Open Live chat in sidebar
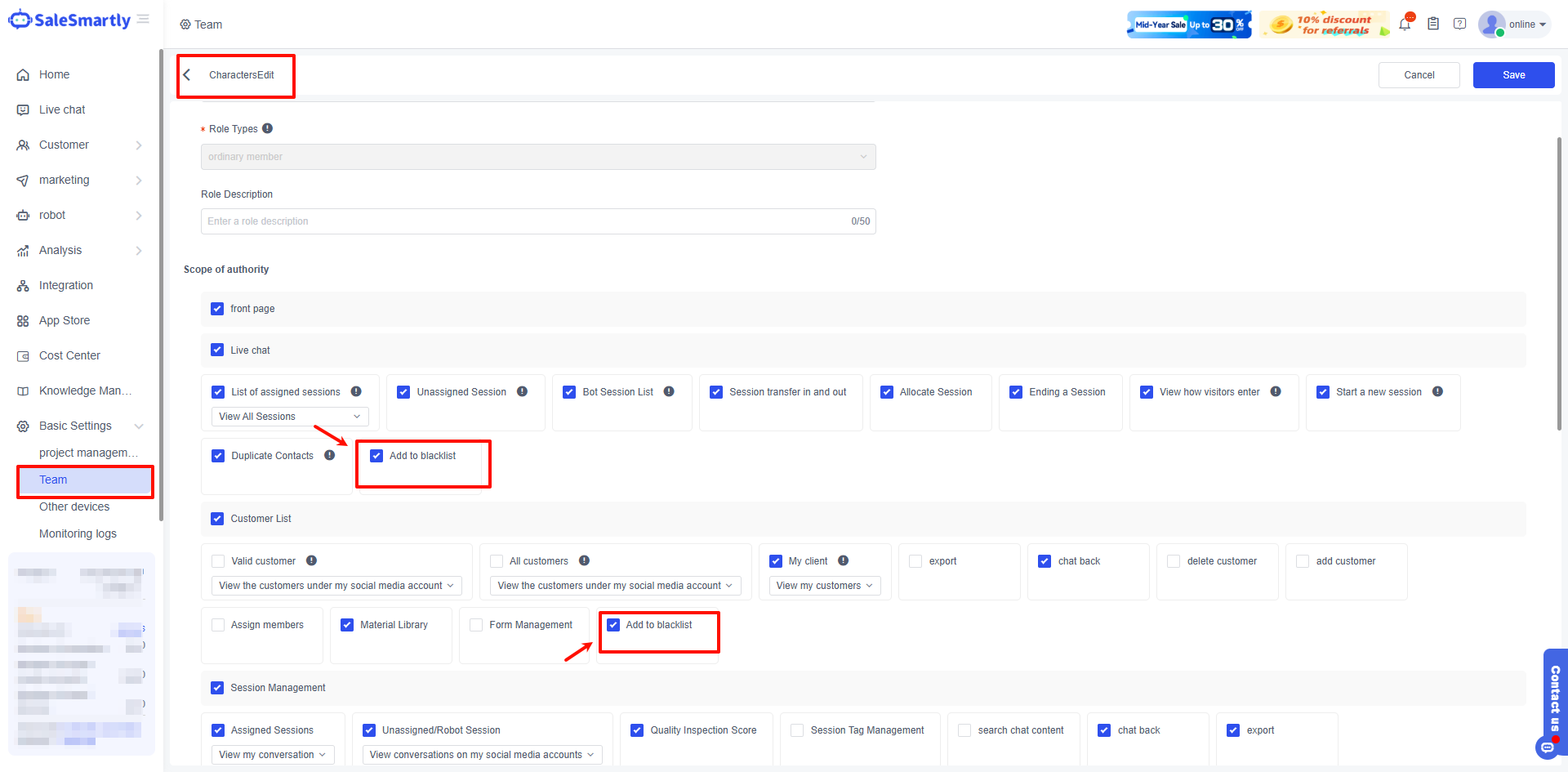This screenshot has width=1568, height=772. (62, 109)
